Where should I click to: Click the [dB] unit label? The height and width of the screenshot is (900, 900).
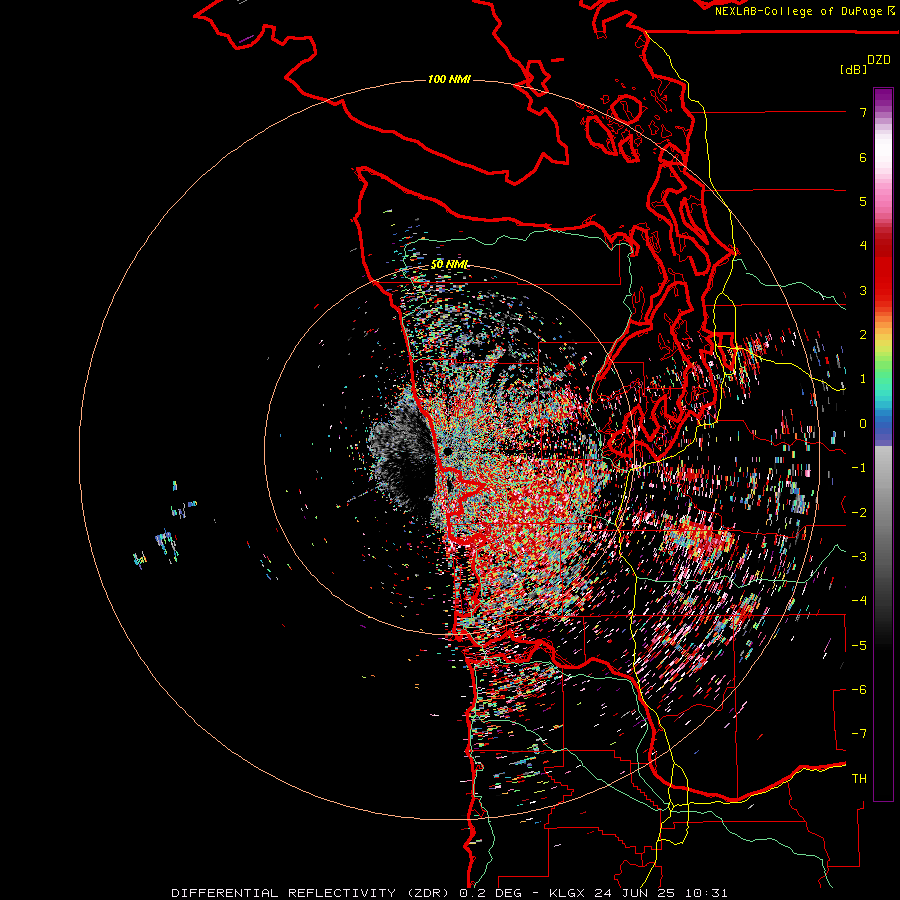(854, 69)
